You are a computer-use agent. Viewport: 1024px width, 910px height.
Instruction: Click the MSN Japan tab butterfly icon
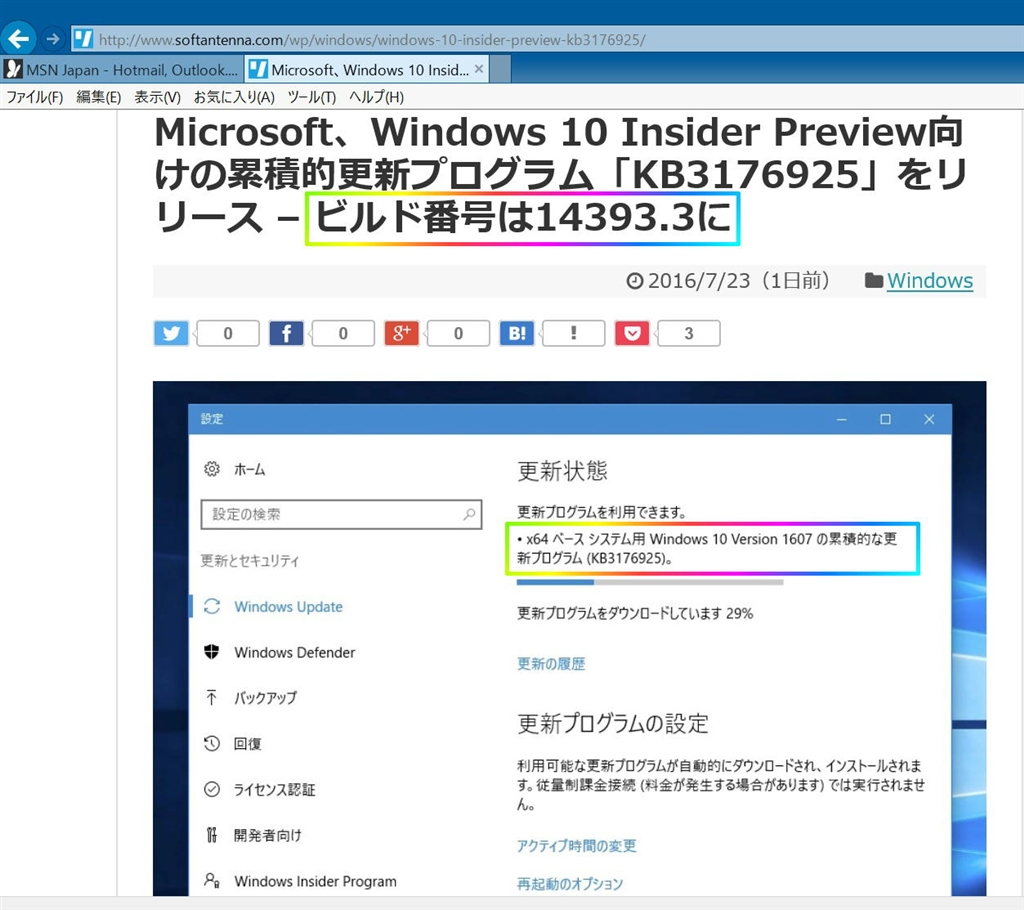tap(13, 69)
